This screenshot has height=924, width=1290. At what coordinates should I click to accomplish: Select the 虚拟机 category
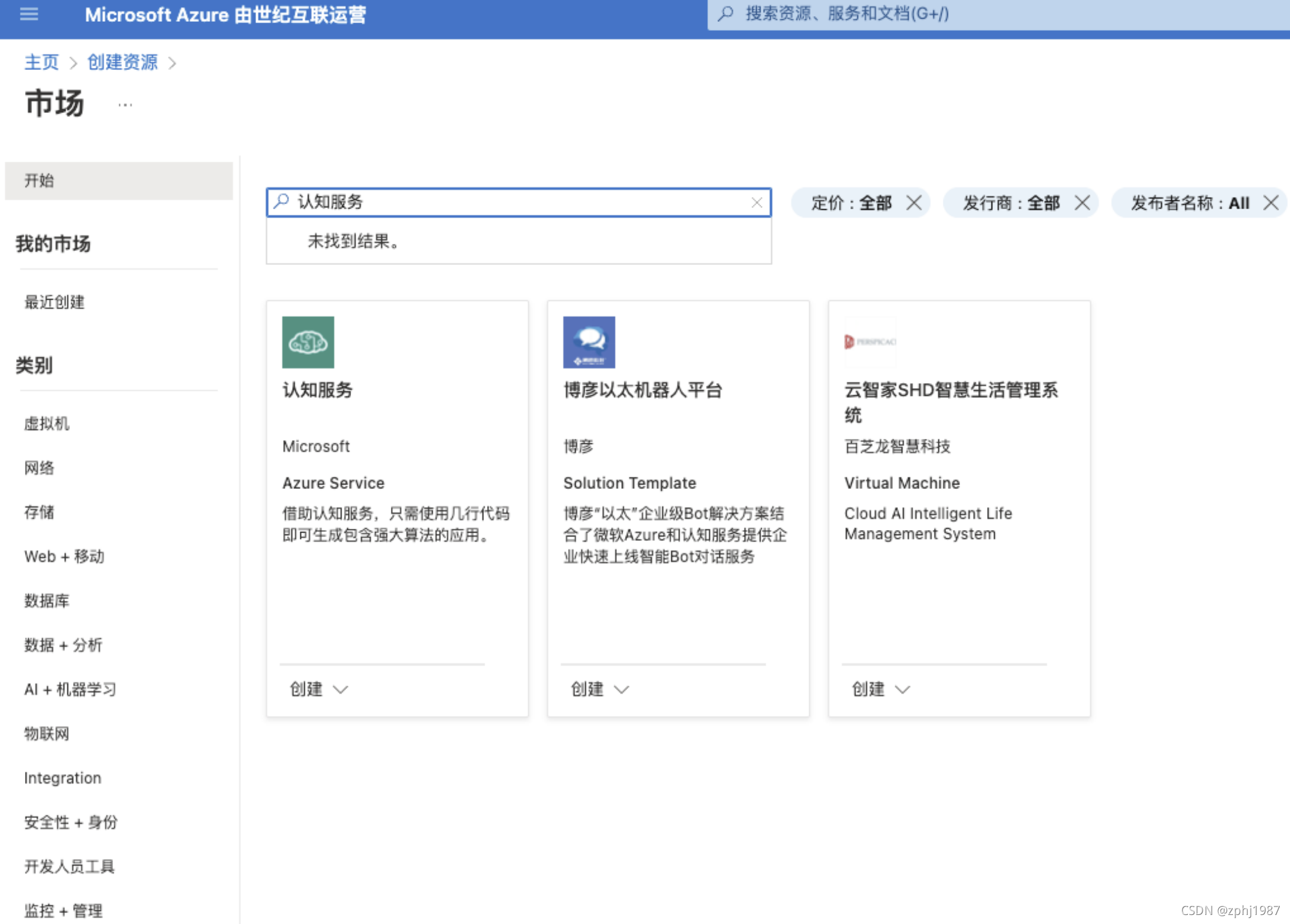(x=47, y=424)
